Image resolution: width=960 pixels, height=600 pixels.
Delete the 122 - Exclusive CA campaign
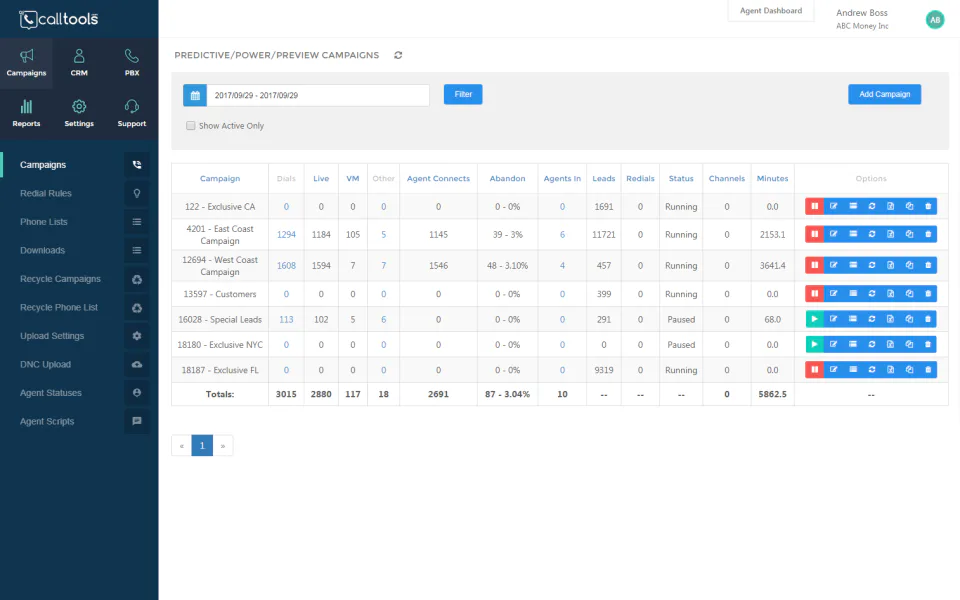tap(928, 206)
